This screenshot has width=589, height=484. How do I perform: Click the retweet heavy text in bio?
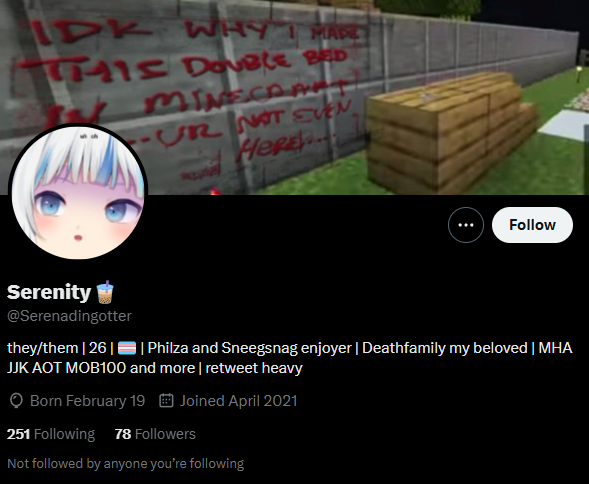(254, 368)
